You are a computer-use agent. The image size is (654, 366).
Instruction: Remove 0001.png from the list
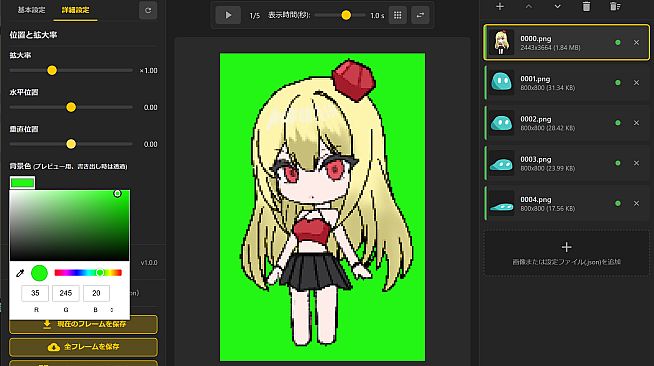click(636, 83)
